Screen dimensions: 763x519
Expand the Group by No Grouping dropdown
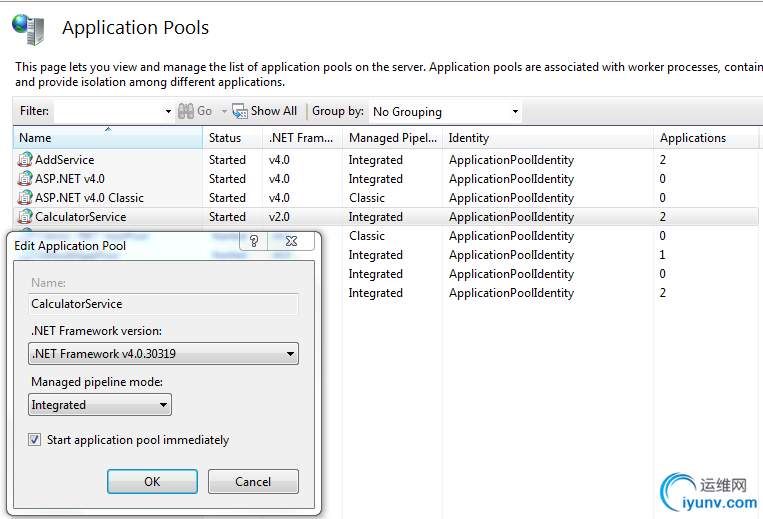tap(515, 112)
